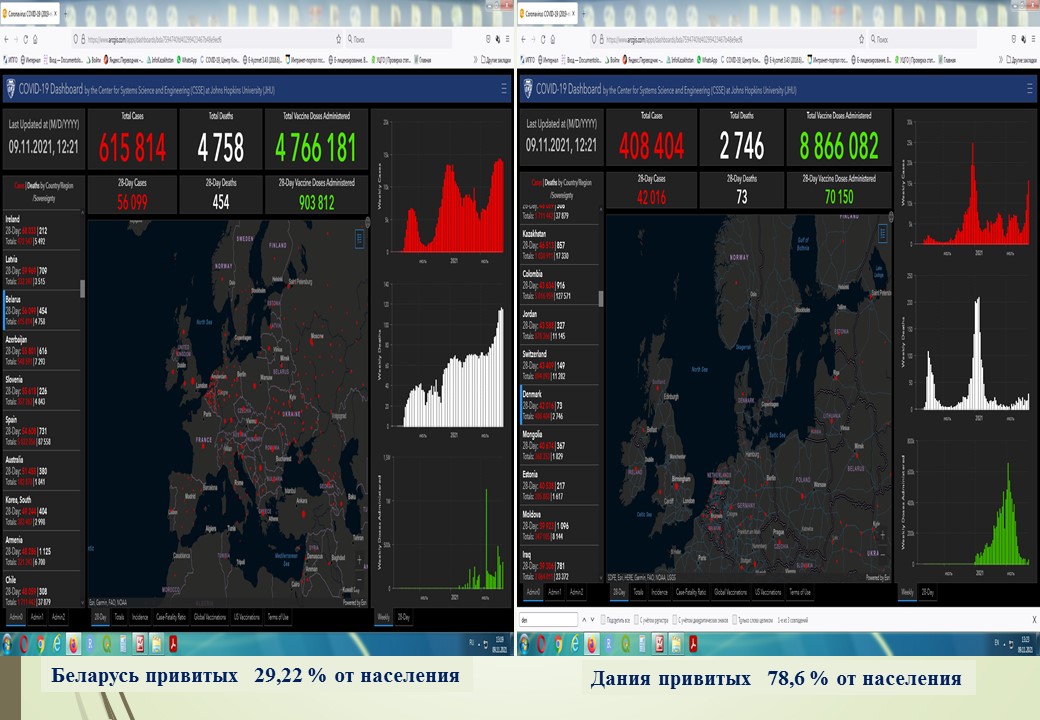This screenshot has width=1040, height=720.
Task: Expand bookmarks overflow chevron in the left window
Action: (475, 60)
